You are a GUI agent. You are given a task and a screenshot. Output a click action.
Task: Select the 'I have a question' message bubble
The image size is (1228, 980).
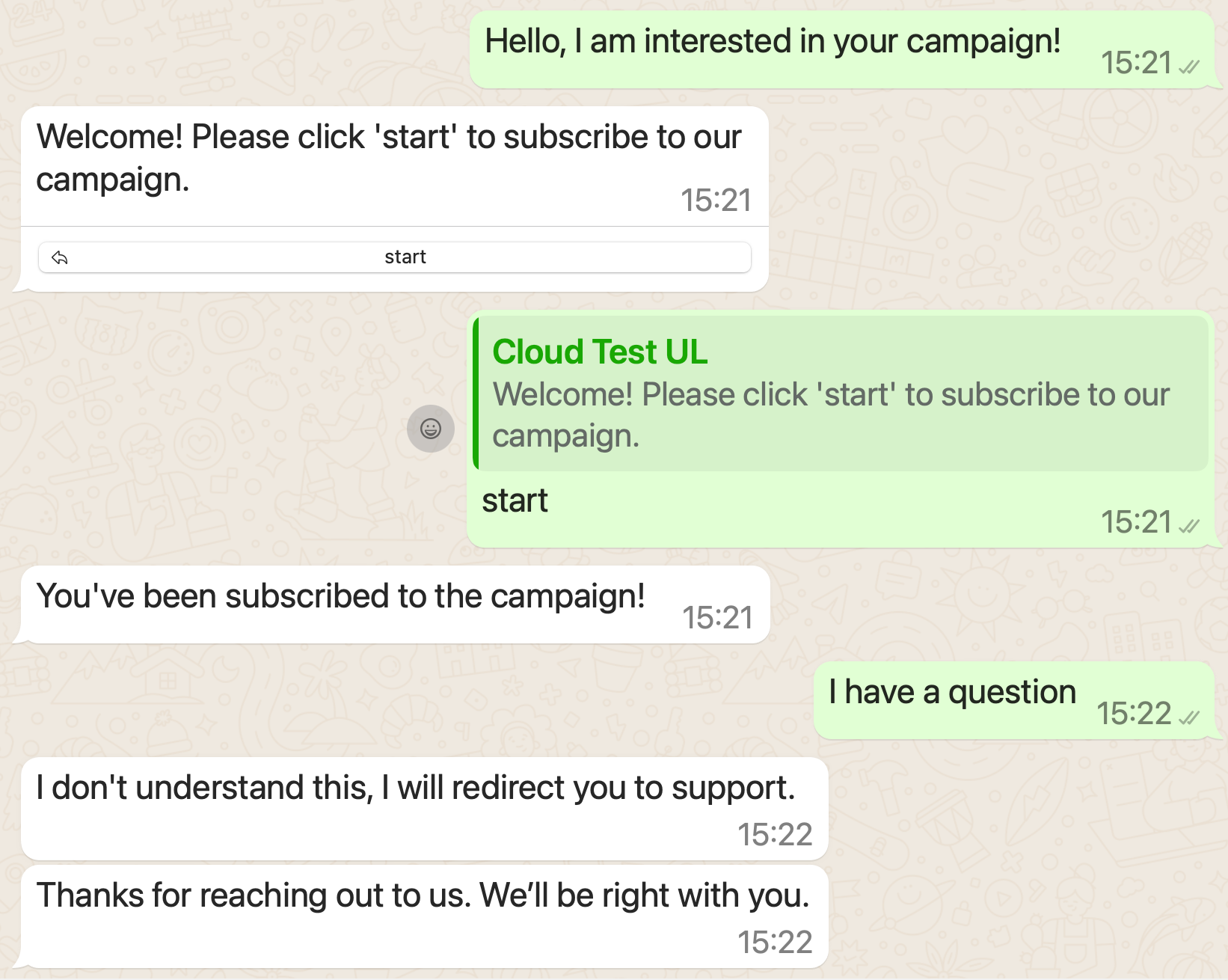[1014, 700]
